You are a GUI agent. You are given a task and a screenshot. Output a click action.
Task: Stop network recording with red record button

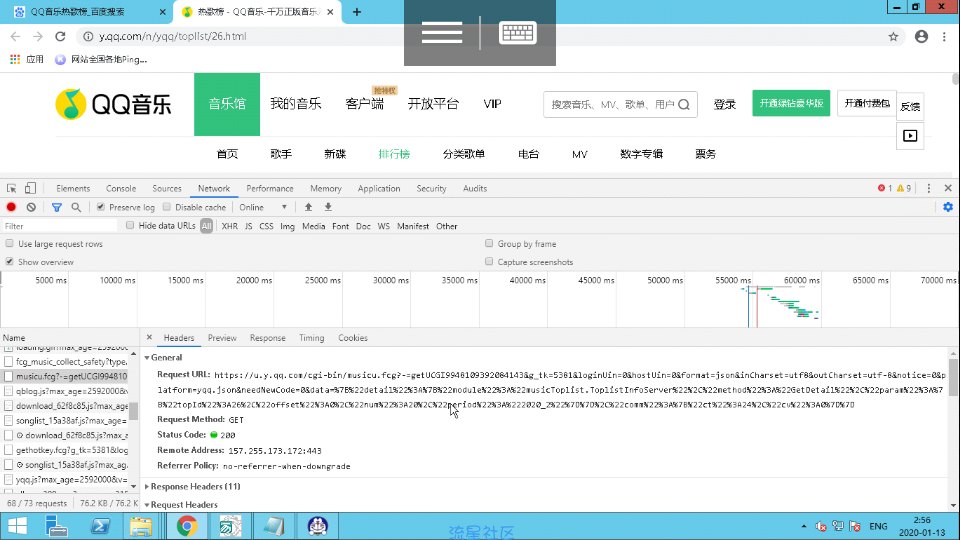(x=11, y=208)
